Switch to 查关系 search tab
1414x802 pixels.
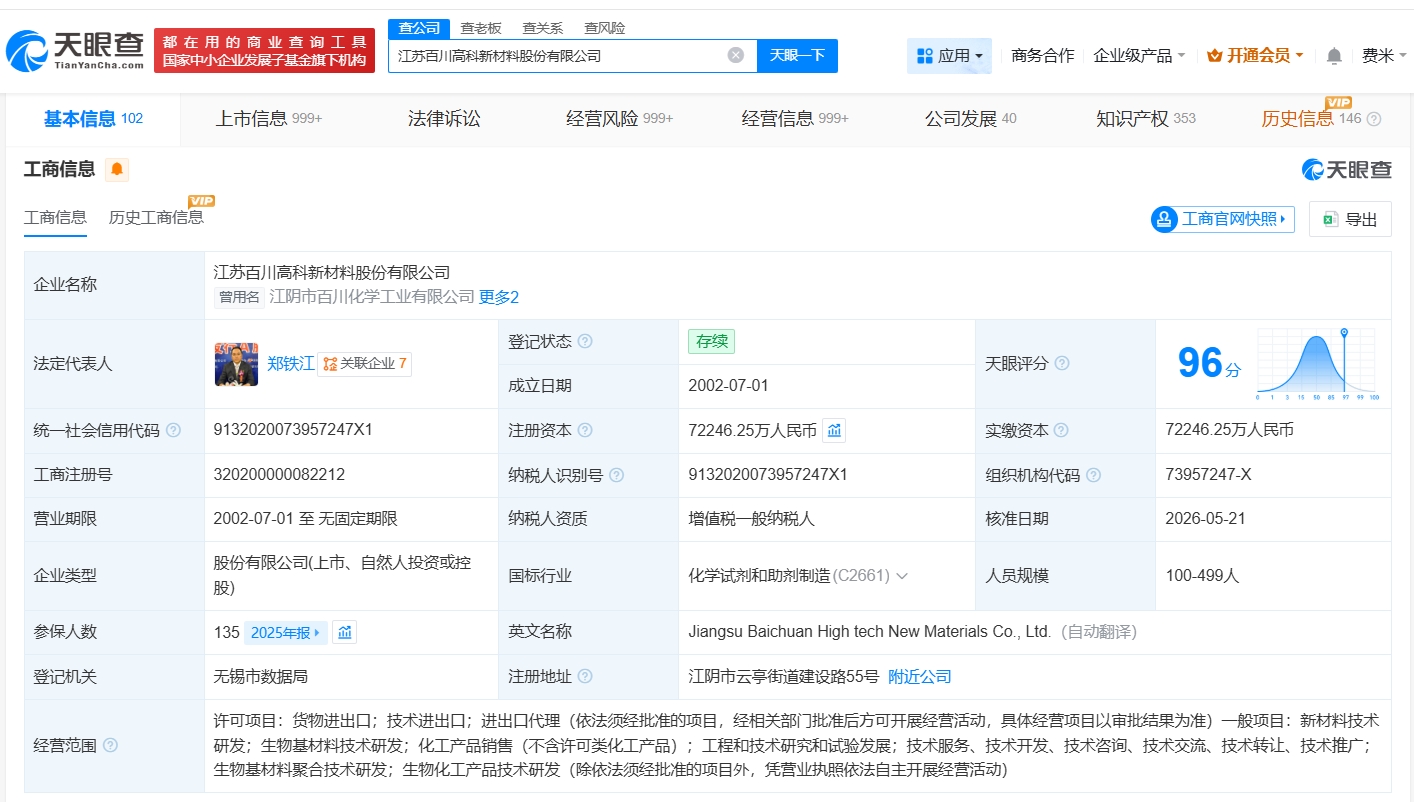543,28
